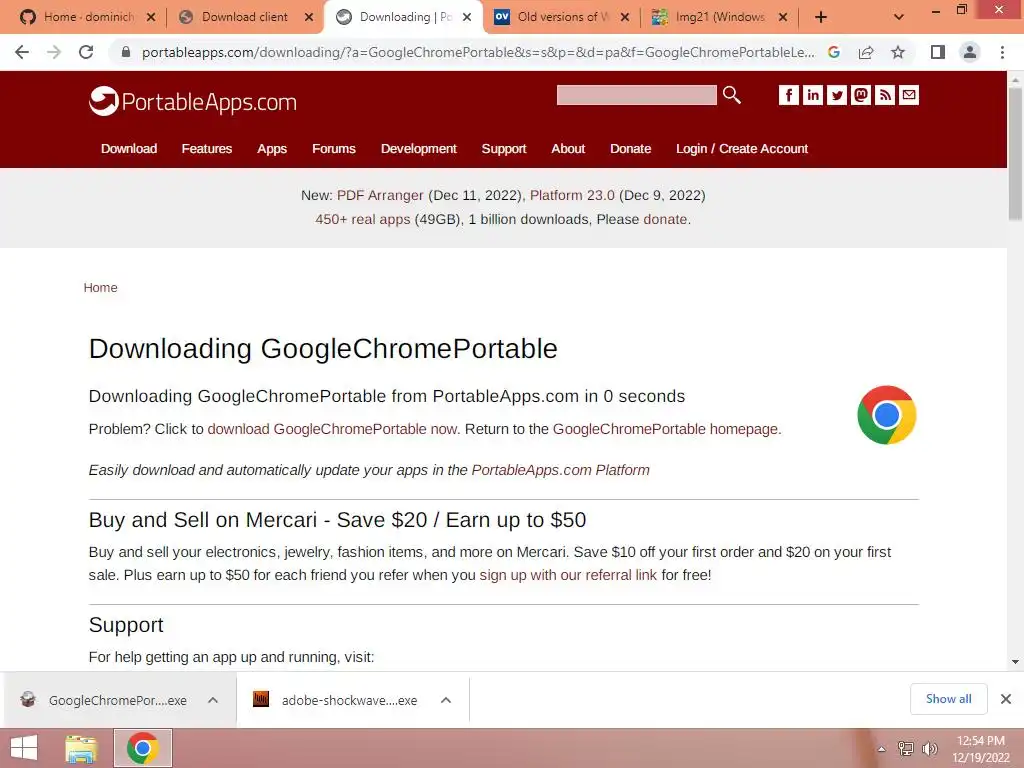1024x768 pixels.
Task: Click the browser forward arrow
Action: [54, 52]
